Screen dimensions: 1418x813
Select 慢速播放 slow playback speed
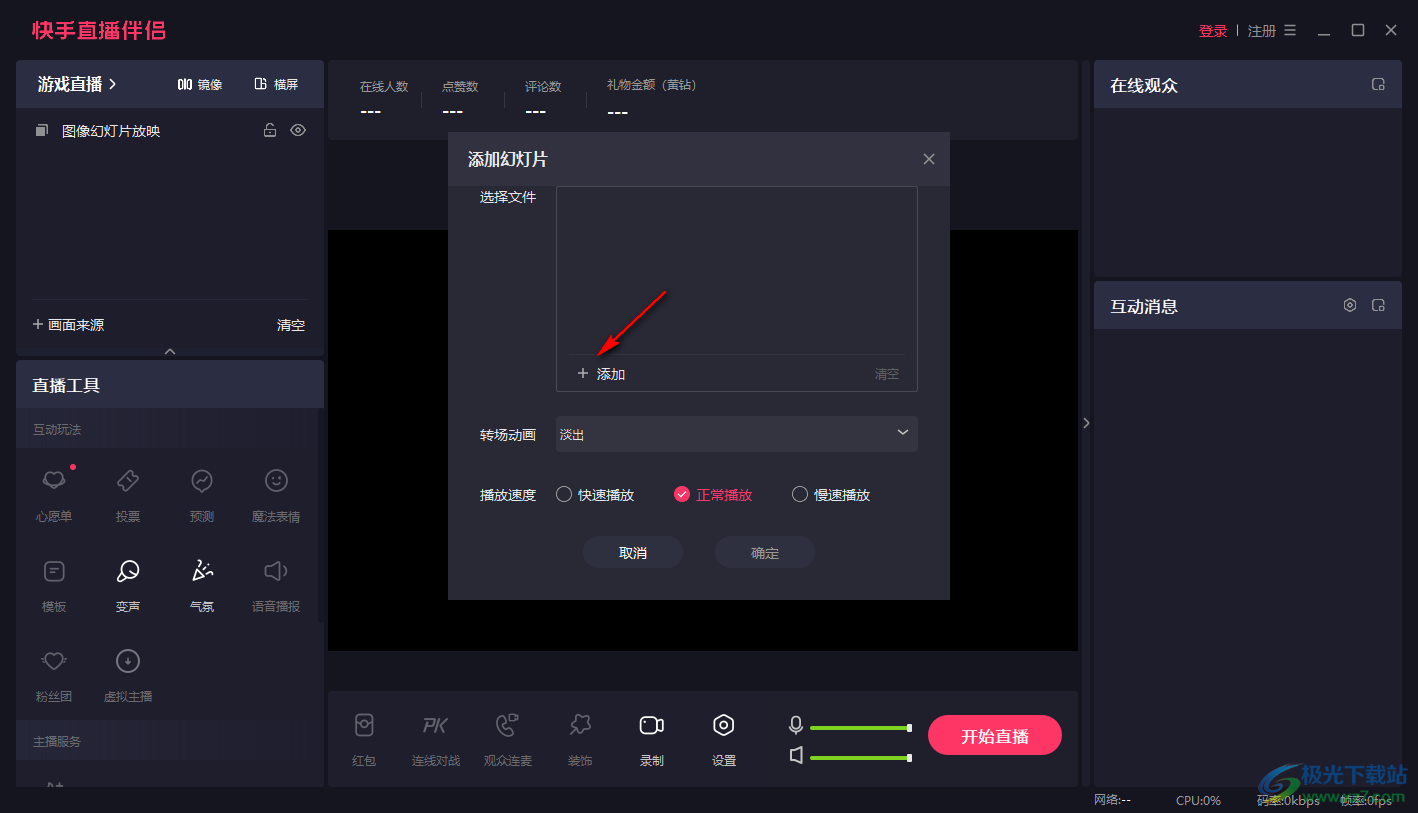pyautogui.click(x=831, y=494)
